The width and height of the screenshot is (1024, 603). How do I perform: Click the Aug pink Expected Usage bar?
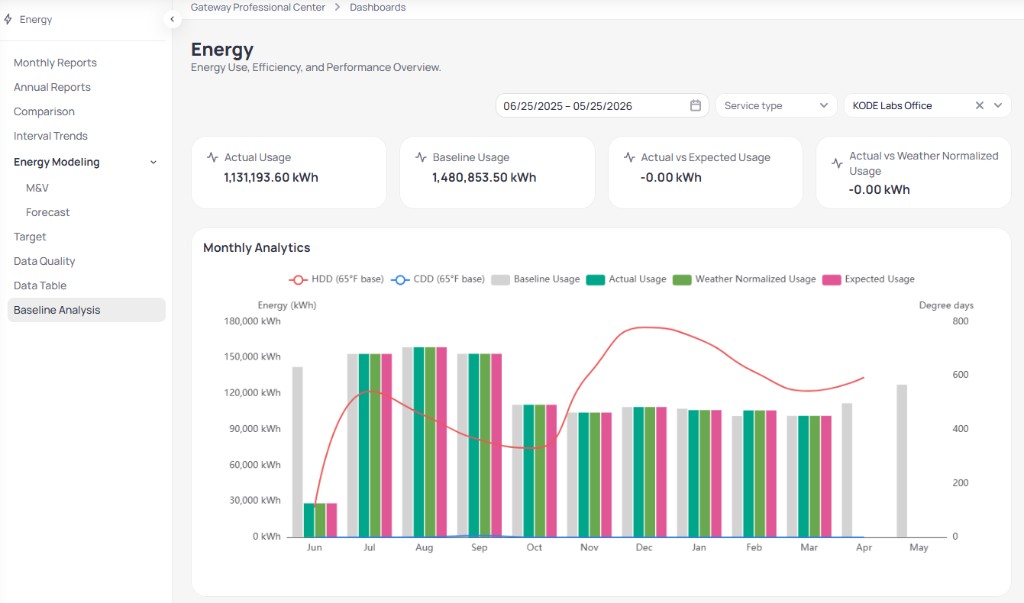[441, 442]
